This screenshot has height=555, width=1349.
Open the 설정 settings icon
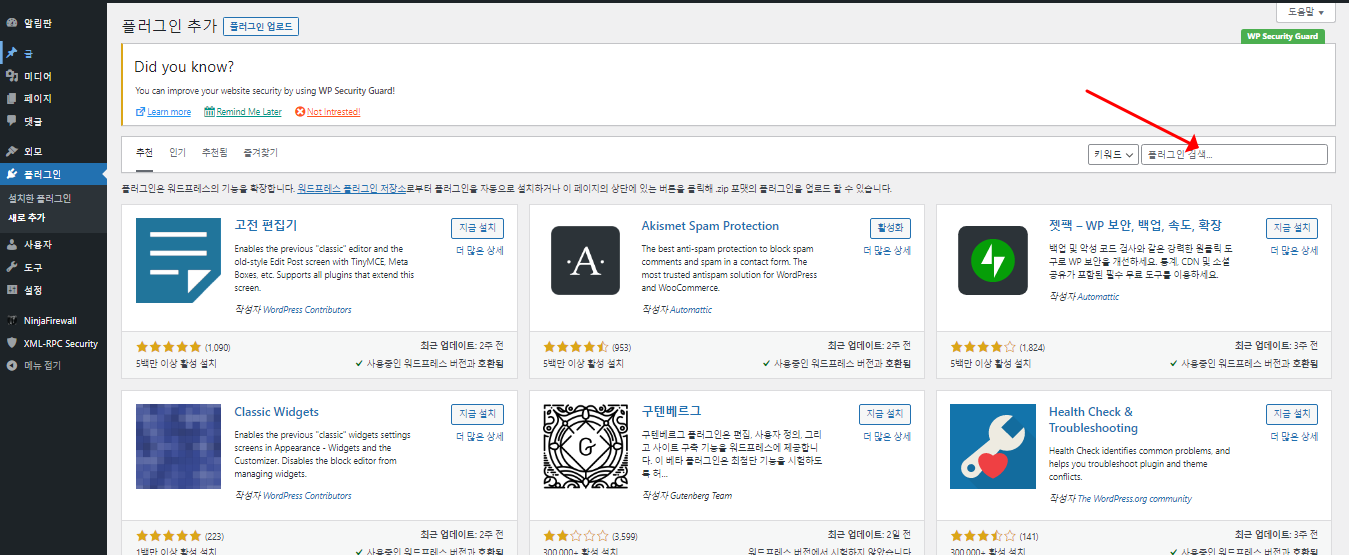point(12,290)
